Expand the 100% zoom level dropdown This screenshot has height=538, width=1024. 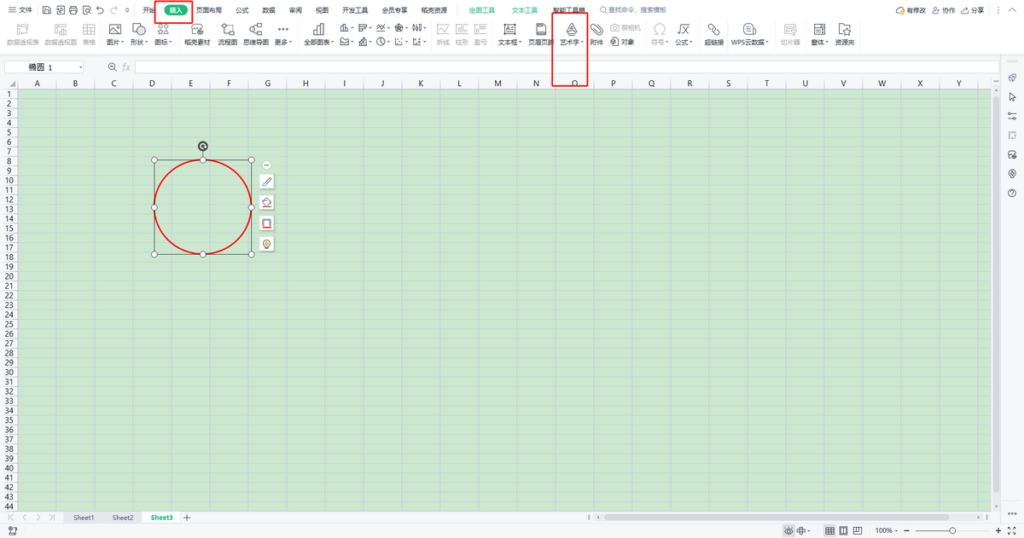point(886,531)
